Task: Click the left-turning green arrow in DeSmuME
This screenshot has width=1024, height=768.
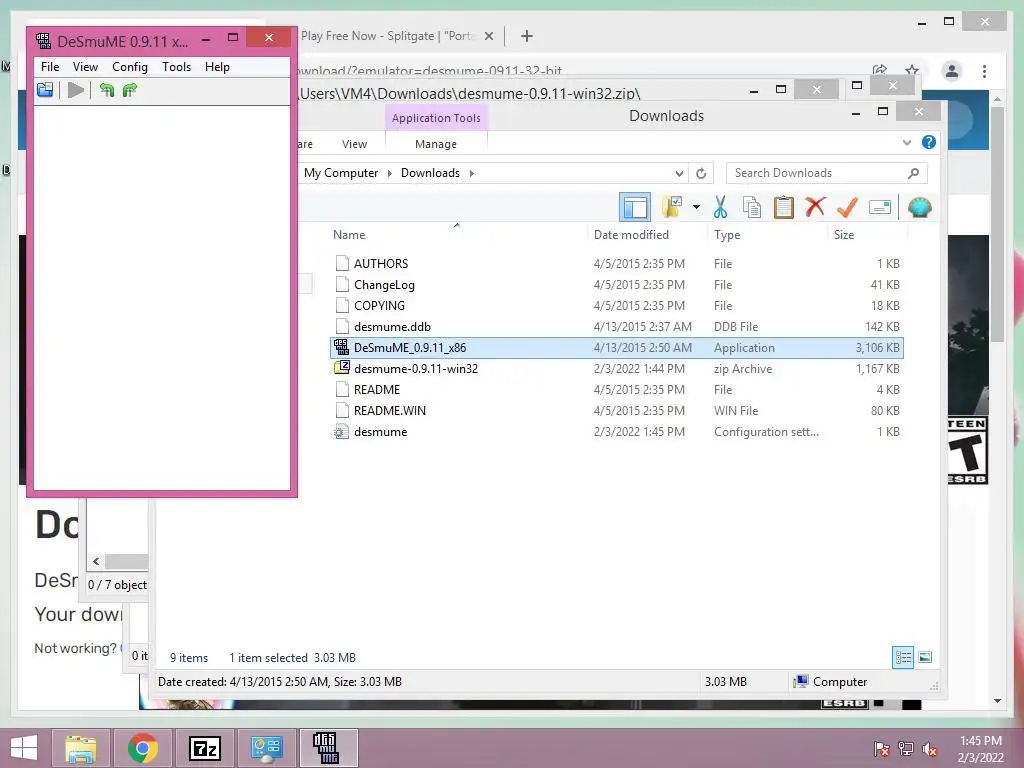Action: [107, 90]
